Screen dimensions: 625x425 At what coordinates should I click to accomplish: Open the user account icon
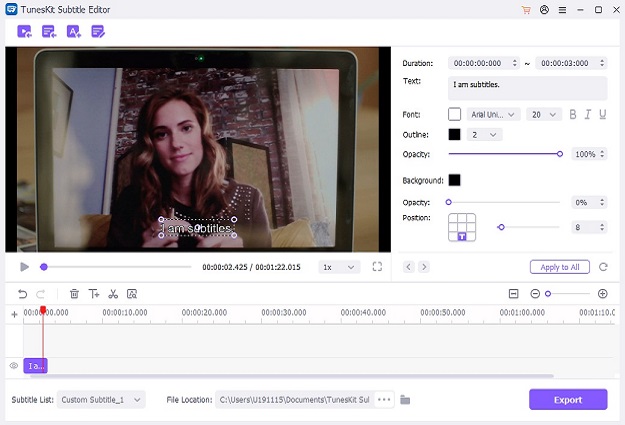pos(544,10)
